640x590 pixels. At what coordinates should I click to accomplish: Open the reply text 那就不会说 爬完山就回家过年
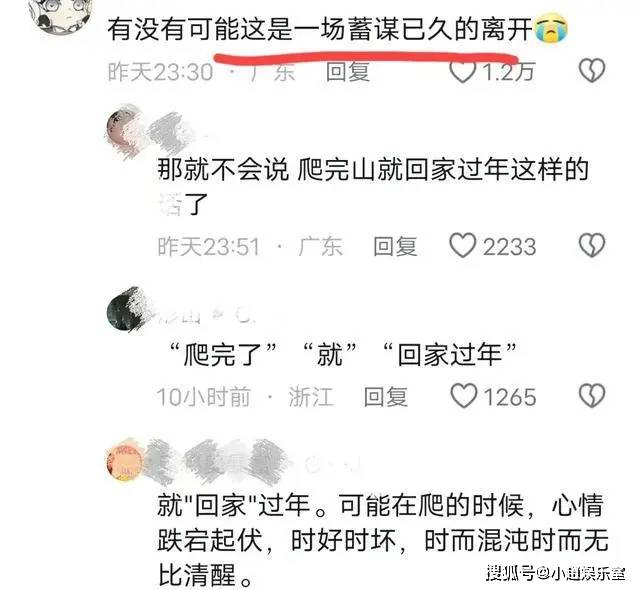373,186
